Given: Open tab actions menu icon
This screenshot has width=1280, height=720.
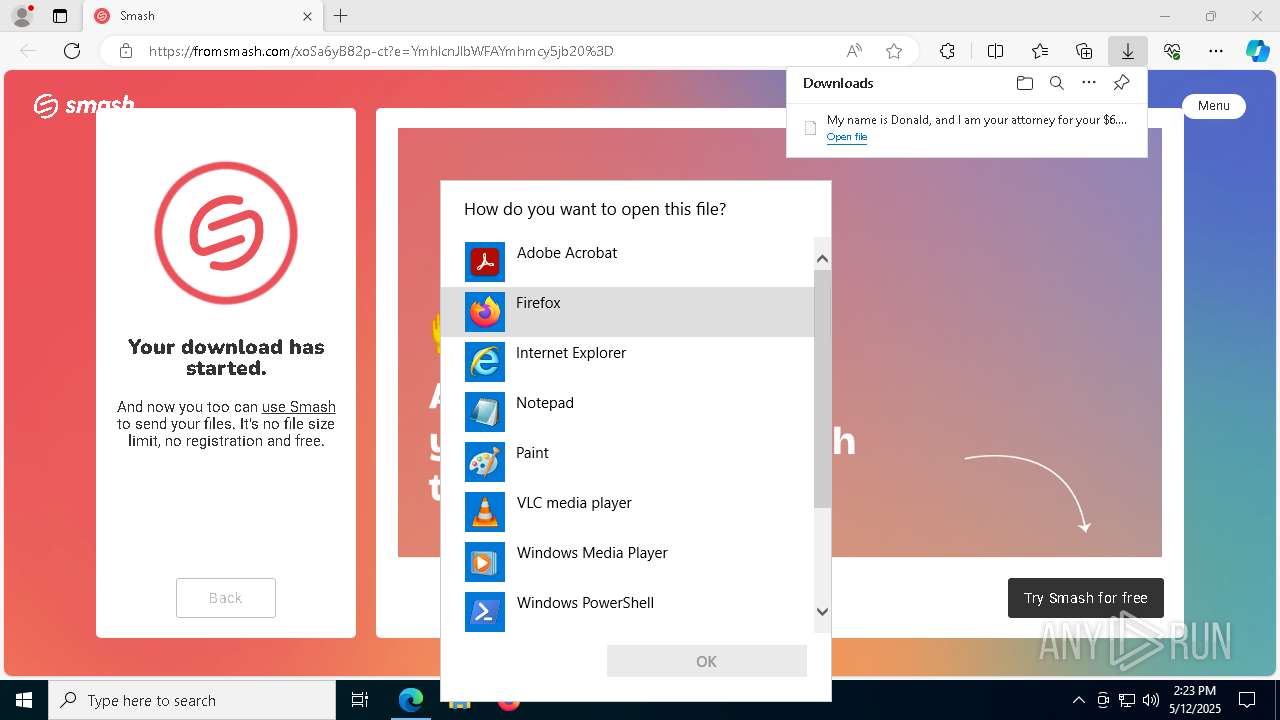Looking at the screenshot, I should [60, 16].
